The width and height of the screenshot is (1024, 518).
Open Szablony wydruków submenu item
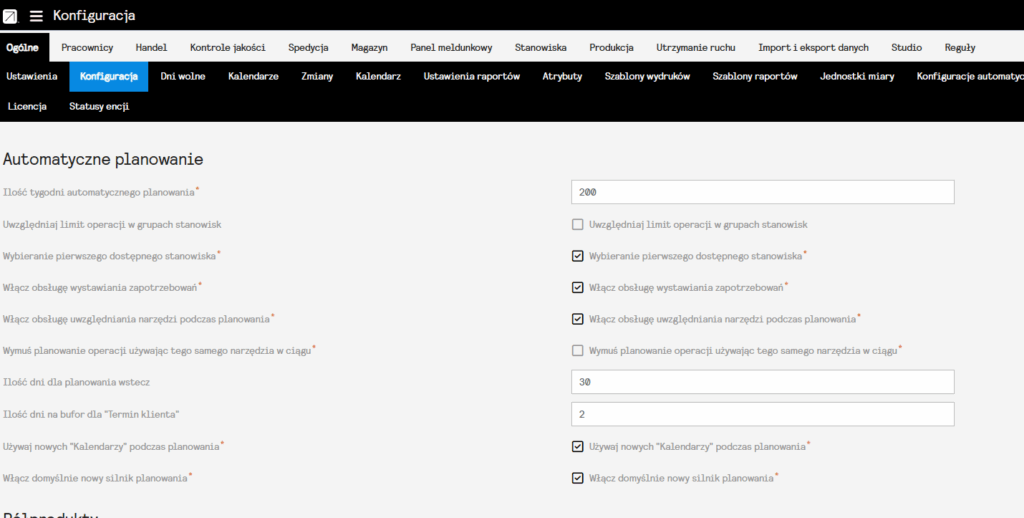tap(647, 76)
